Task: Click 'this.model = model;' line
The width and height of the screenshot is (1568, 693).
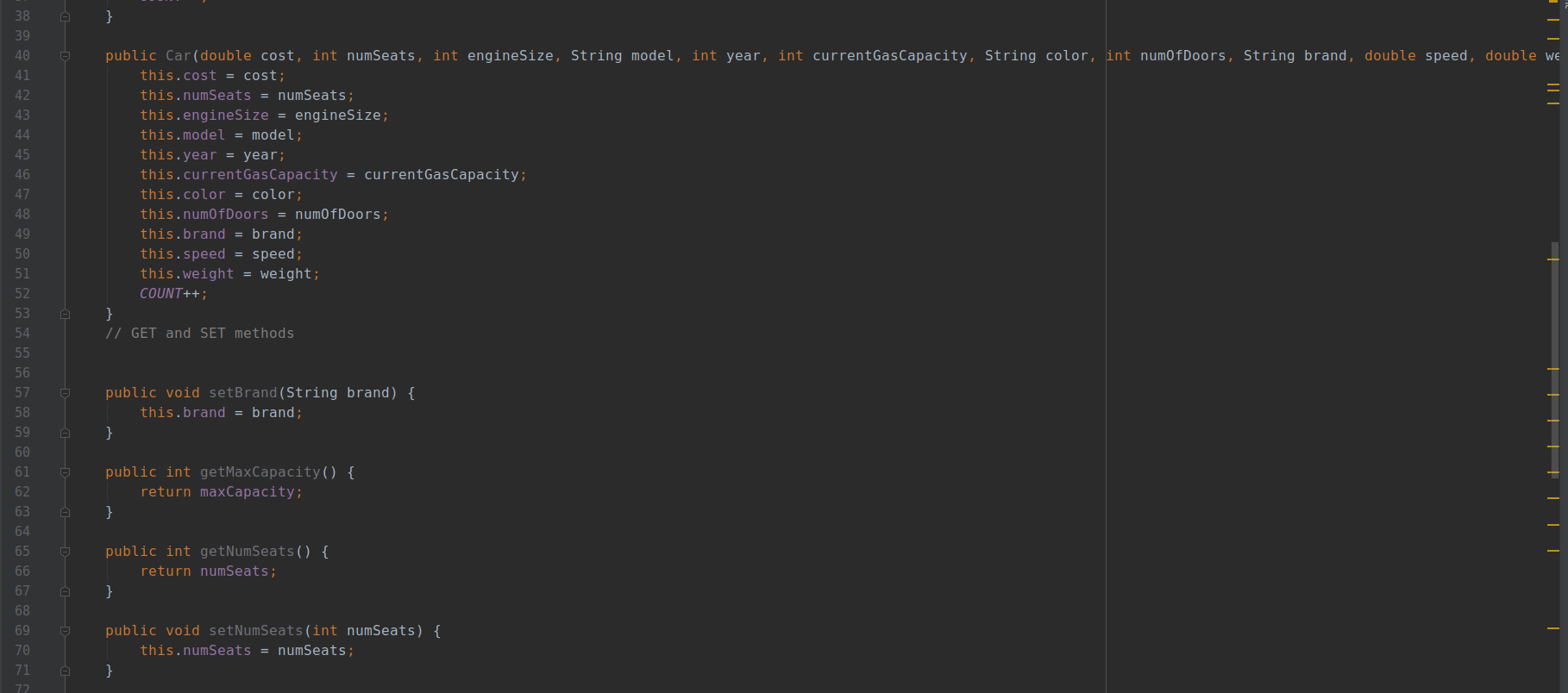Action: tap(221, 135)
